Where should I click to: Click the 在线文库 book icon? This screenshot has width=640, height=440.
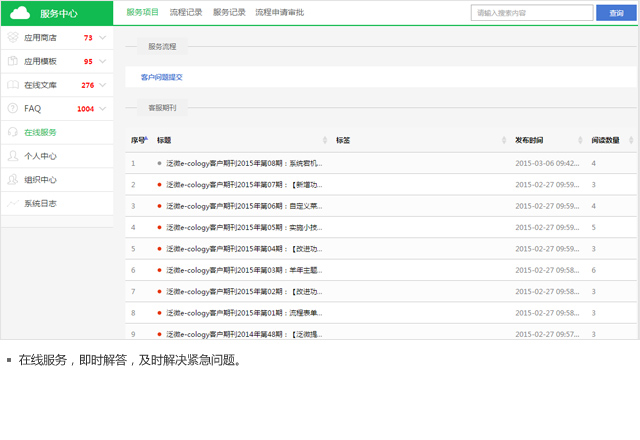(x=13, y=85)
